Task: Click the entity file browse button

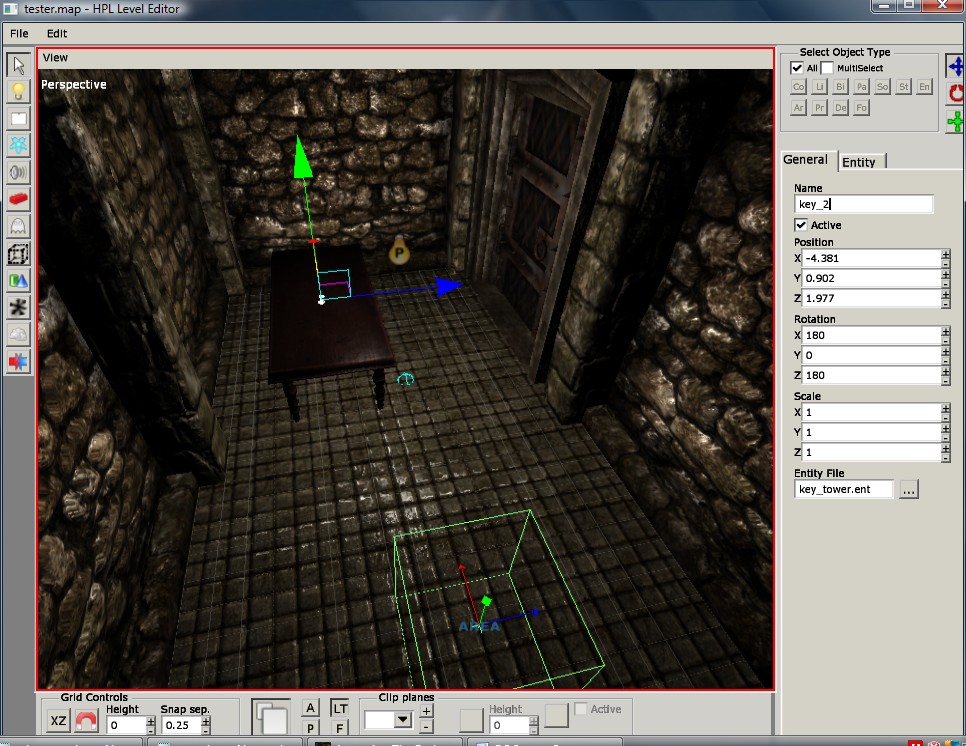Action: click(x=908, y=490)
